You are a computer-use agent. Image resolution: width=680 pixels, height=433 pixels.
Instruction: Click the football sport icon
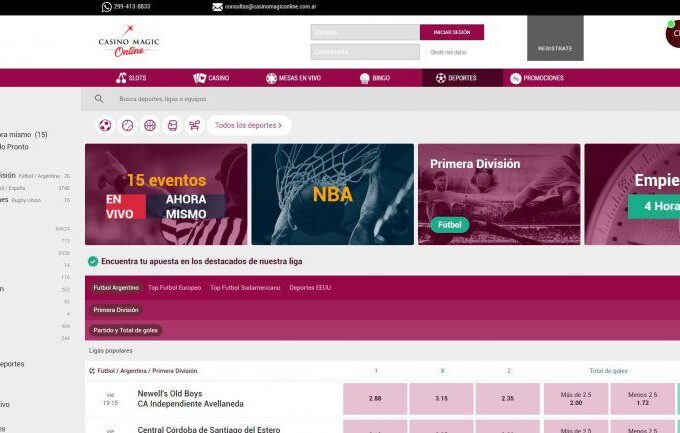pos(105,126)
